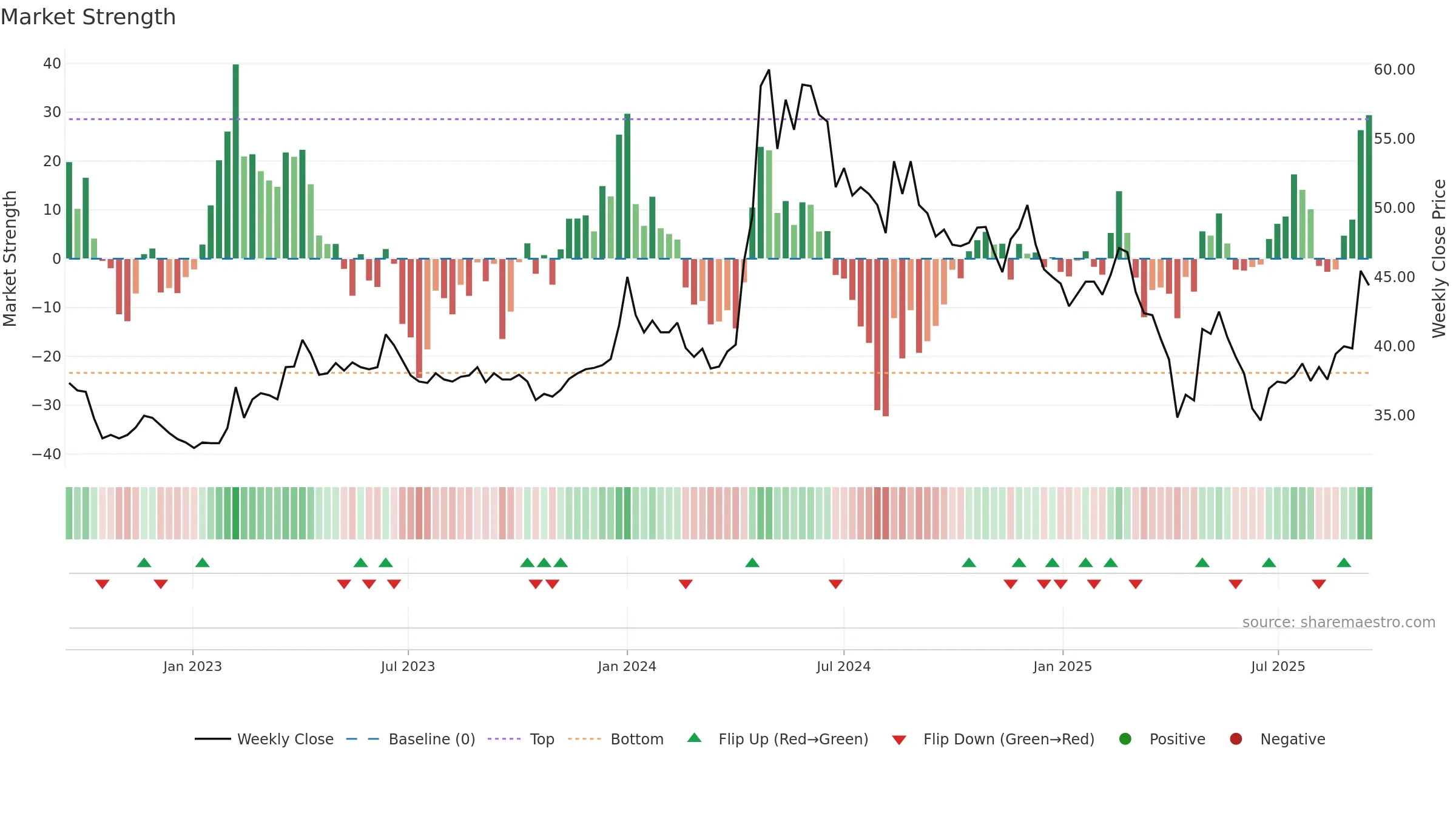The image size is (1456, 819).
Task: Click the Market Strength chart title
Action: coord(88,17)
